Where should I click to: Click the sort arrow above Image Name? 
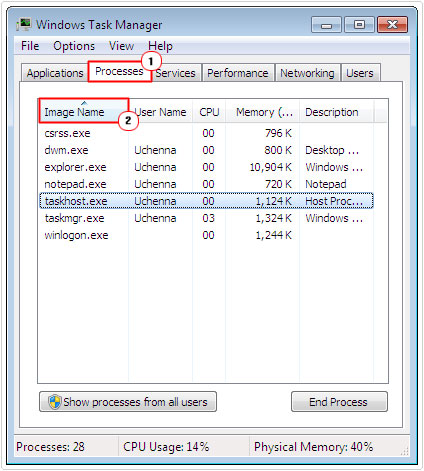pos(84,103)
